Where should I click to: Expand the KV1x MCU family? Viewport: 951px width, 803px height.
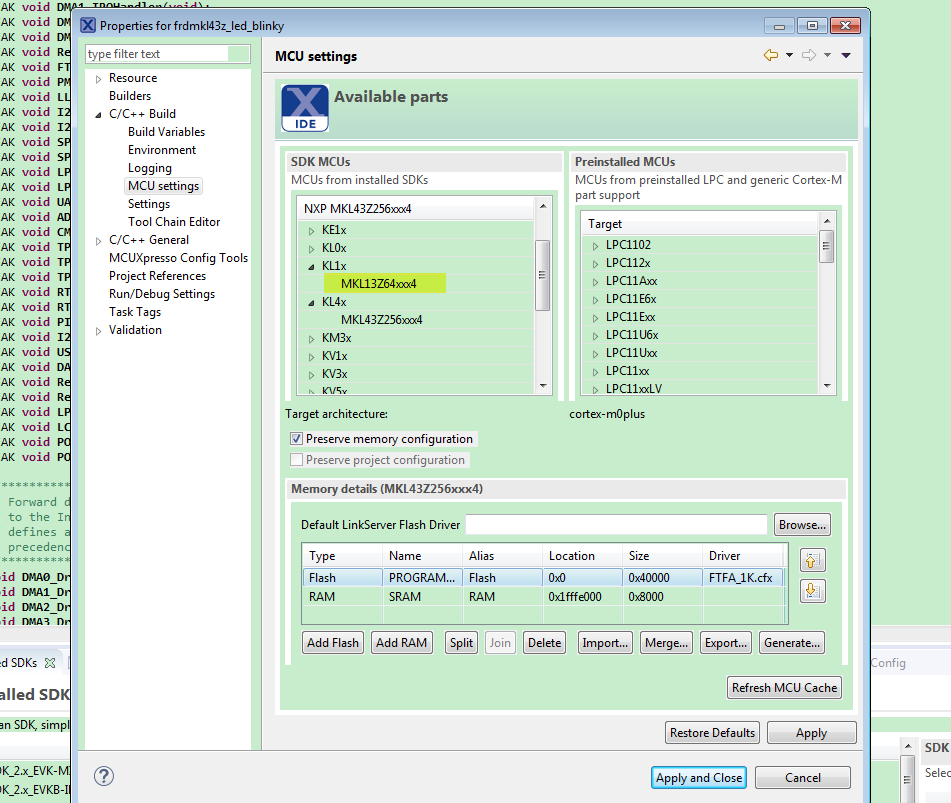coord(312,357)
